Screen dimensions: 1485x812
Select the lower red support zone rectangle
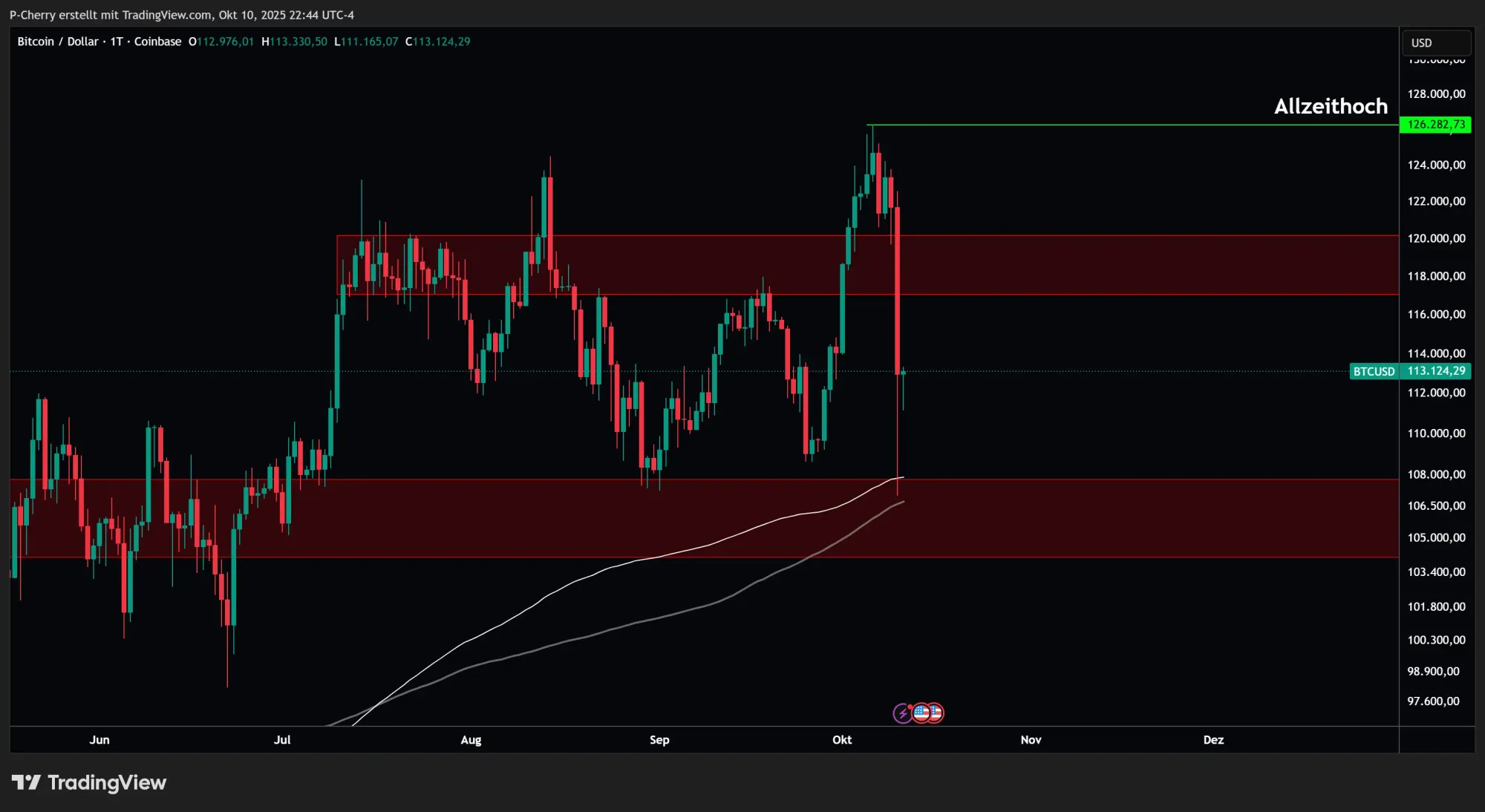(1188, 520)
